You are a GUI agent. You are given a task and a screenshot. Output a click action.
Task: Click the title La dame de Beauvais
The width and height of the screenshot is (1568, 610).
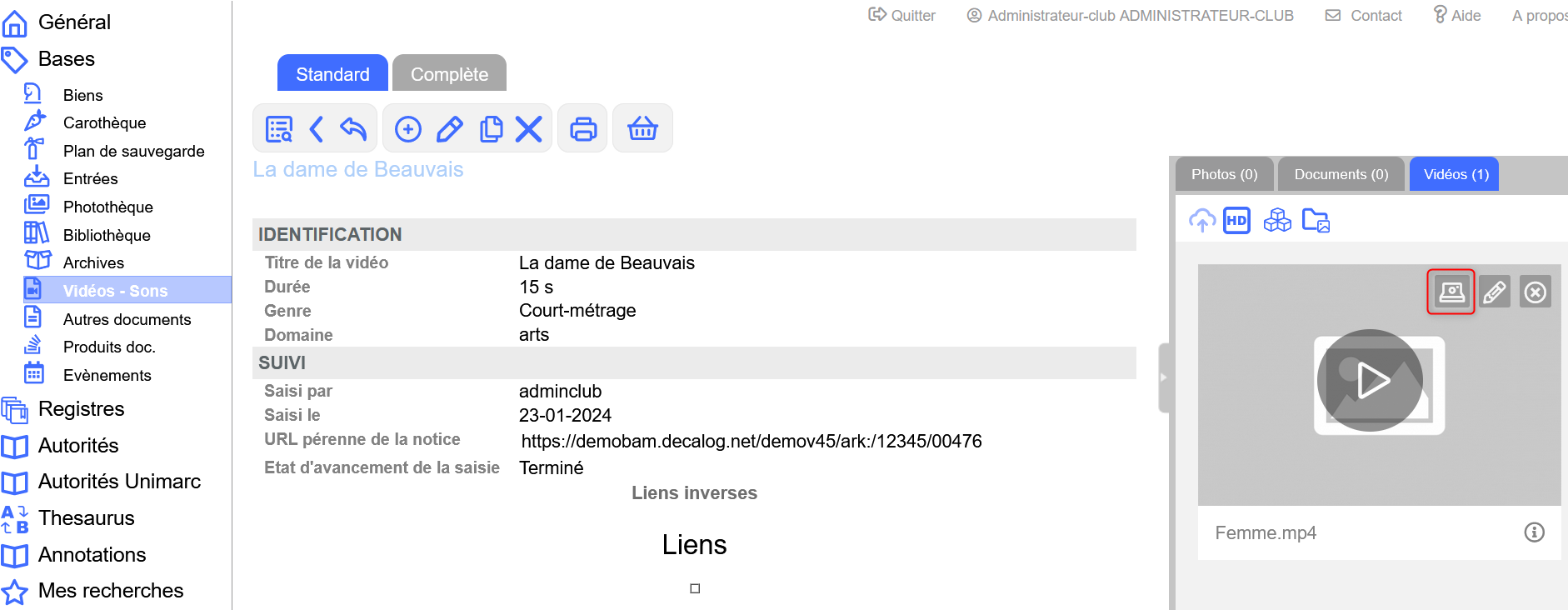358,169
